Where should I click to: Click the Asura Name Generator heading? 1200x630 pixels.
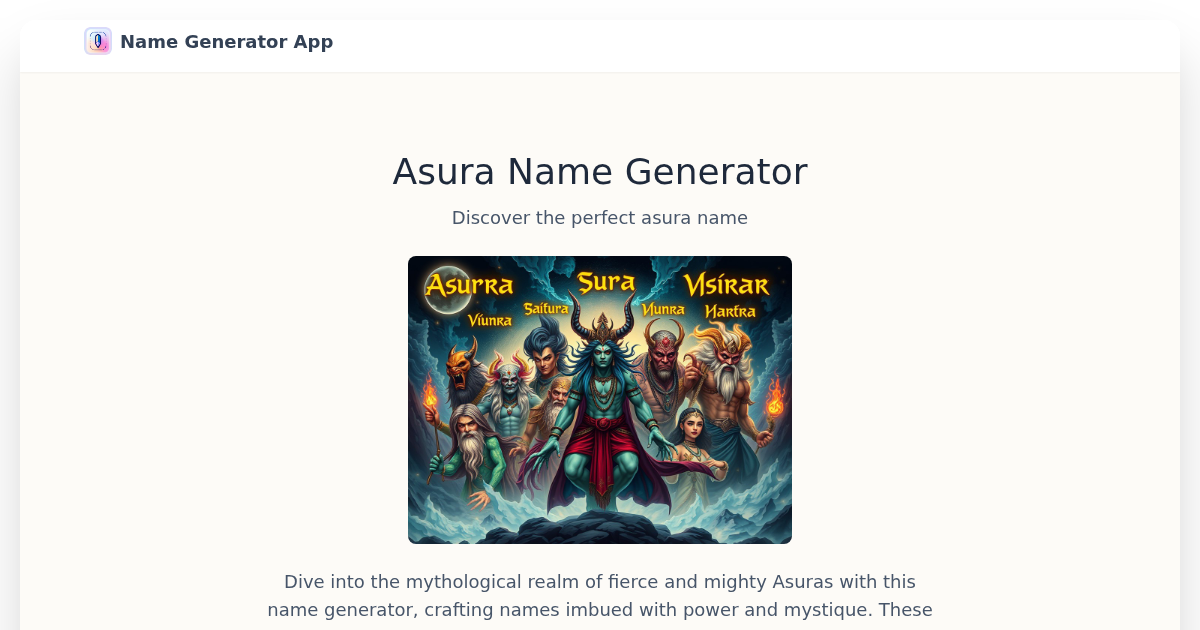[600, 171]
